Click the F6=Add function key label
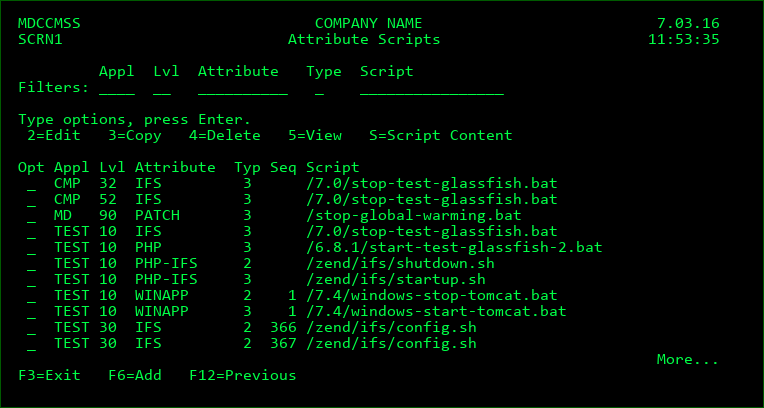764x408 pixels. coord(135,375)
